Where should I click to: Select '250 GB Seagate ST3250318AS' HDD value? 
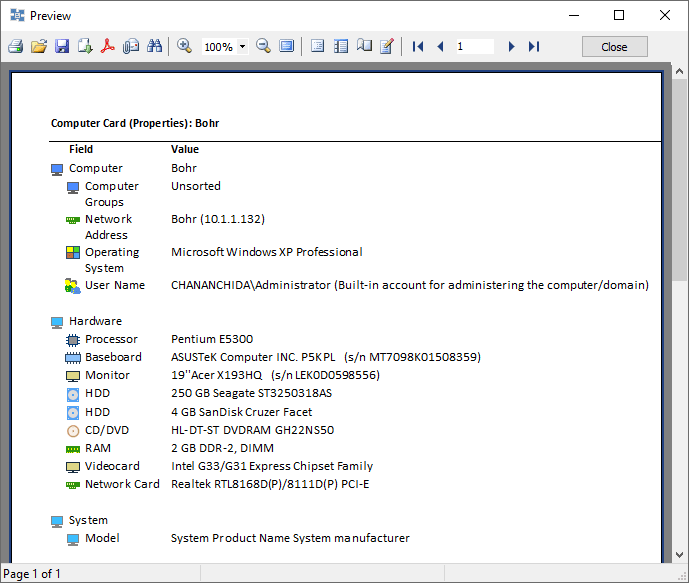pos(251,393)
